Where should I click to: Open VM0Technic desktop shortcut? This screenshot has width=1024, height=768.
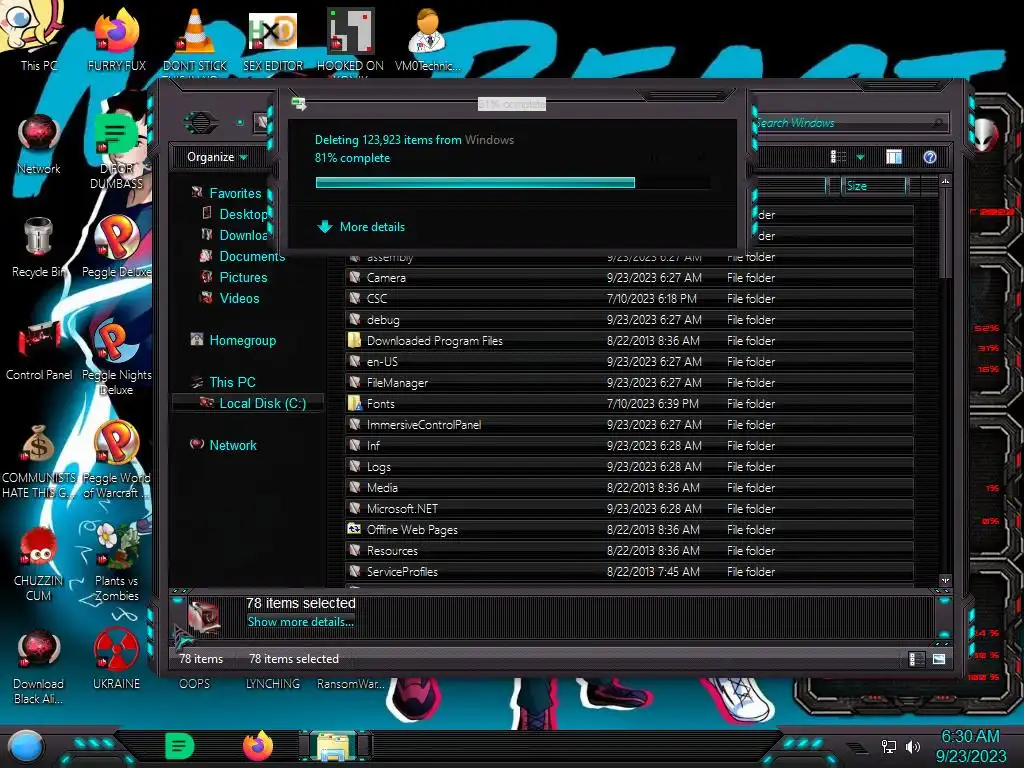click(428, 38)
